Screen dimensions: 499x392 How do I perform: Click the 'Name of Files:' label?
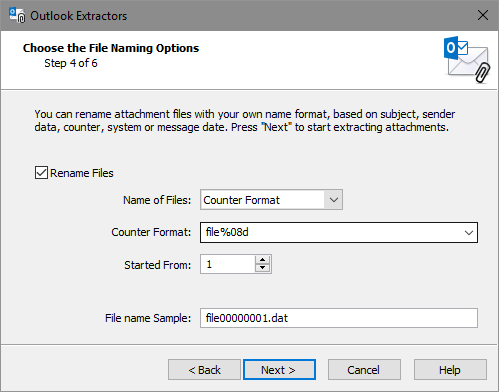pyautogui.click(x=157, y=200)
